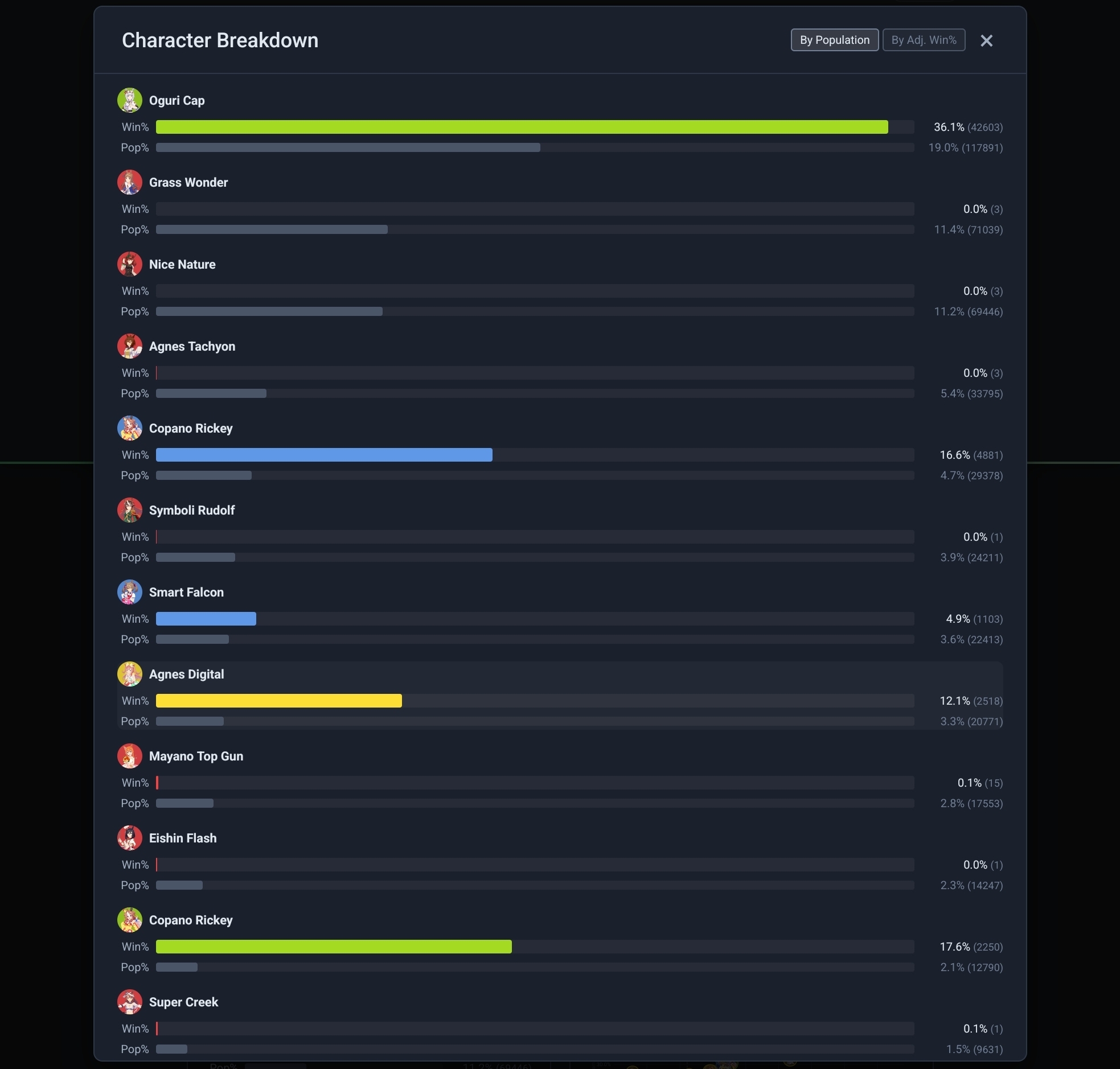Click Symboli Rudolf's character avatar

coord(129,511)
